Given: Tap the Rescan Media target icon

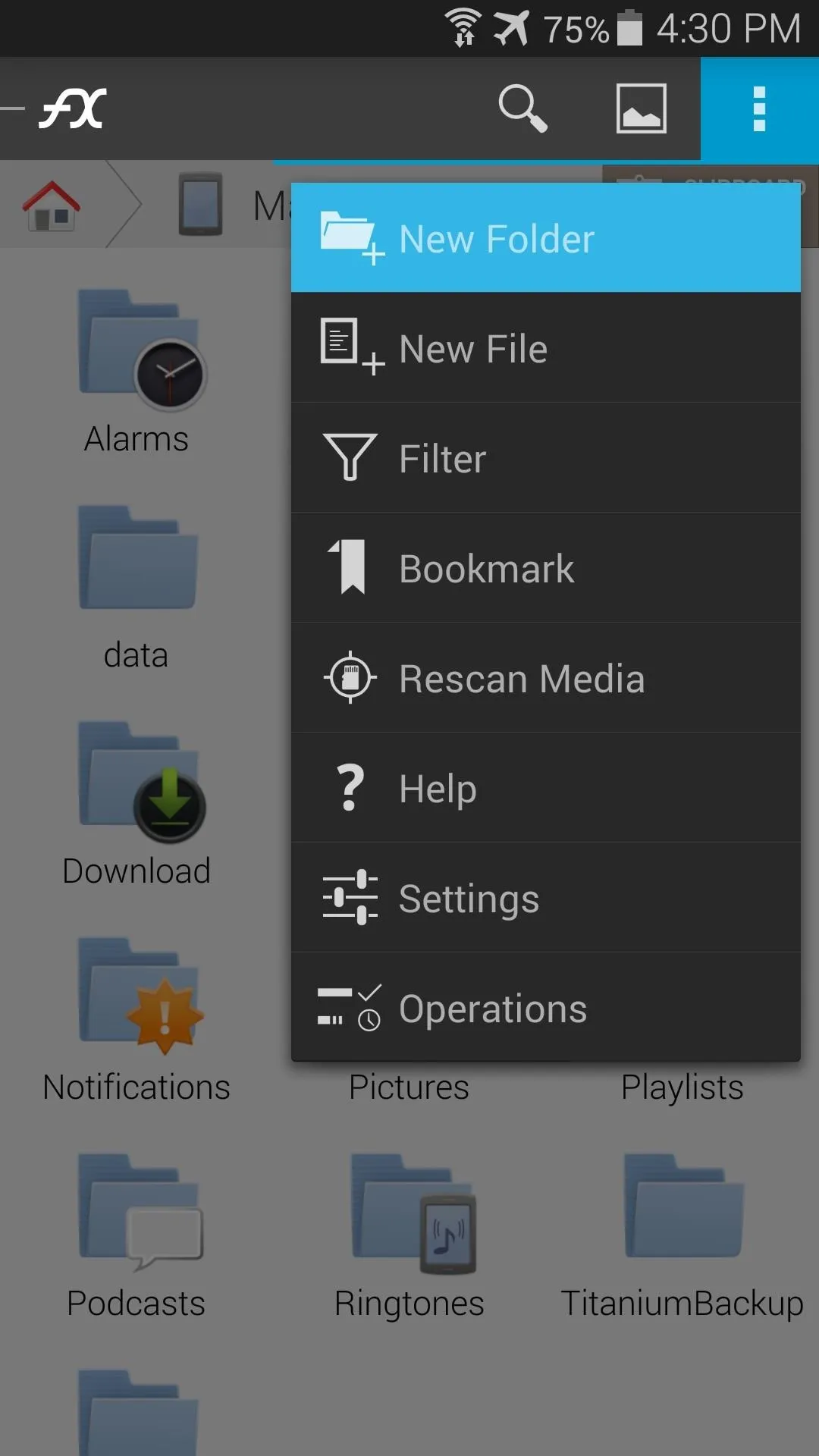Looking at the screenshot, I should click(350, 677).
